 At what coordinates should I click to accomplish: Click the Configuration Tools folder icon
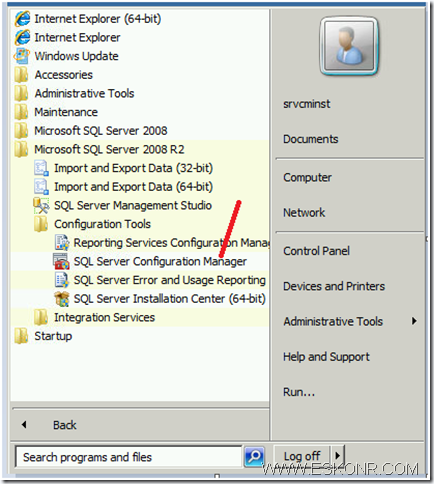click(x=41, y=224)
